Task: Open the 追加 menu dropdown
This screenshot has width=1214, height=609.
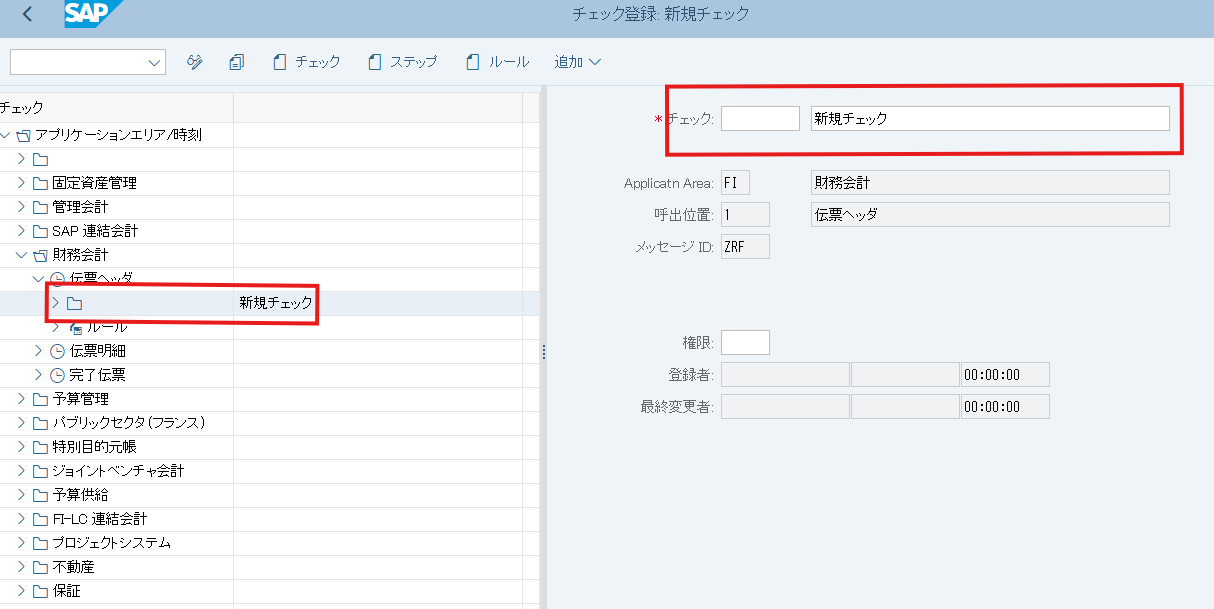Action: click(577, 62)
